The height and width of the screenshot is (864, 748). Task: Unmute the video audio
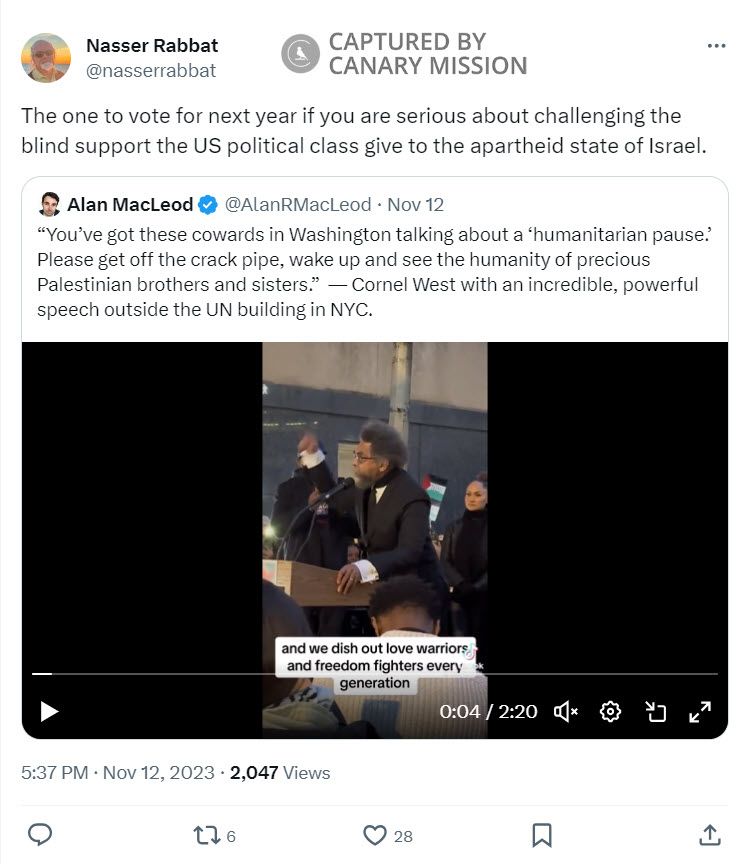566,711
